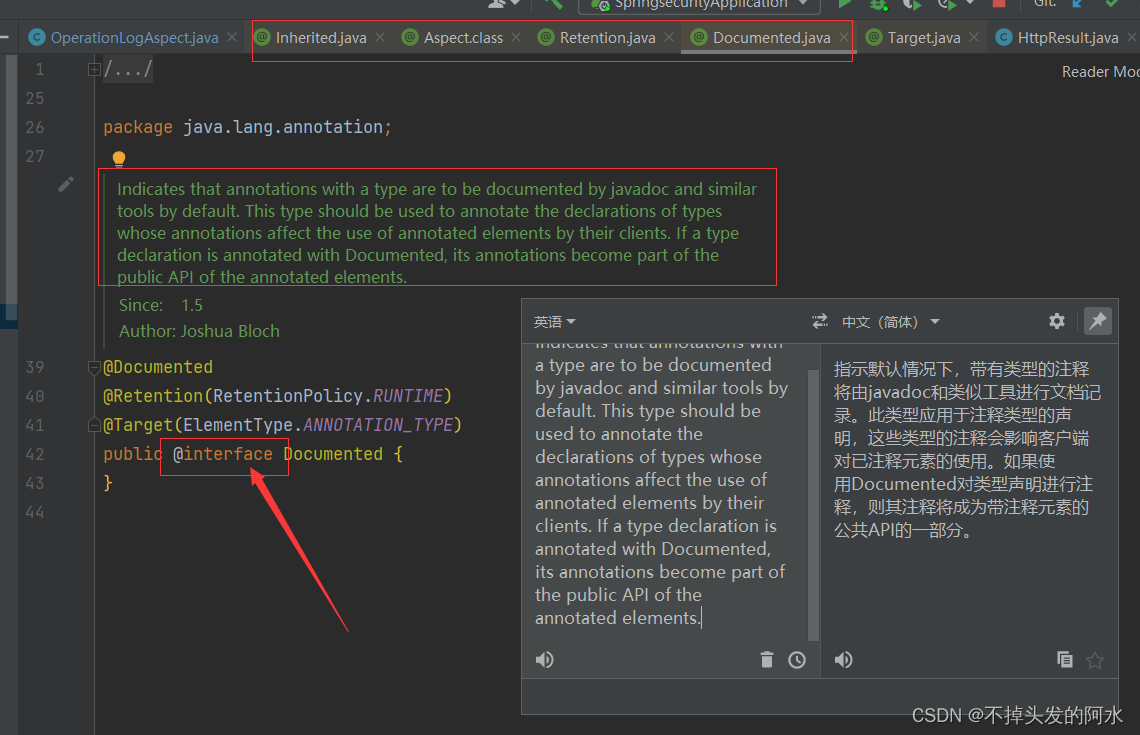Swap source and target languages
The height and width of the screenshot is (735, 1140).
click(x=819, y=321)
